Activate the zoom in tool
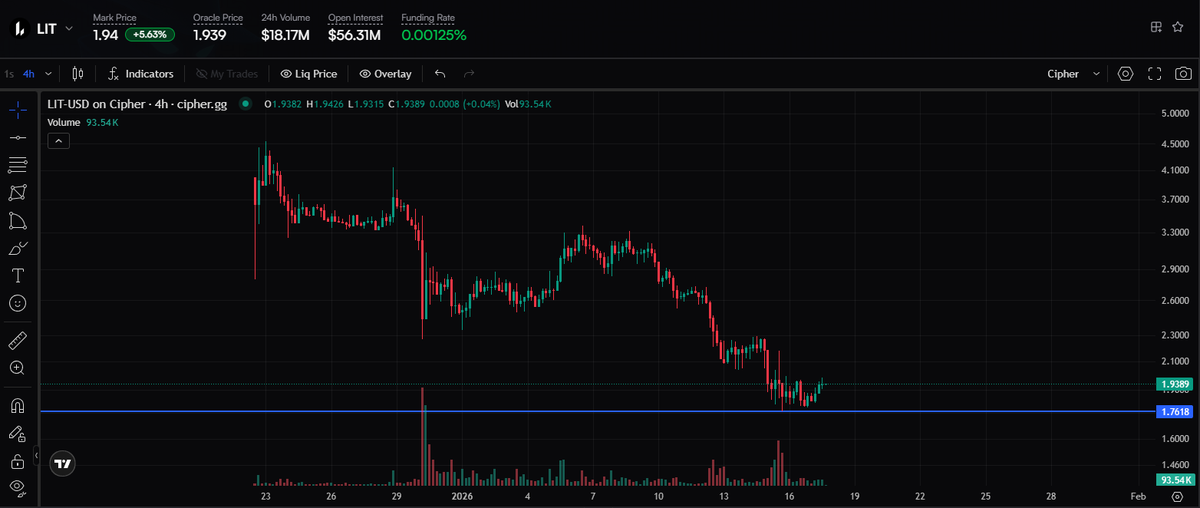The height and width of the screenshot is (508, 1200). click(17, 368)
